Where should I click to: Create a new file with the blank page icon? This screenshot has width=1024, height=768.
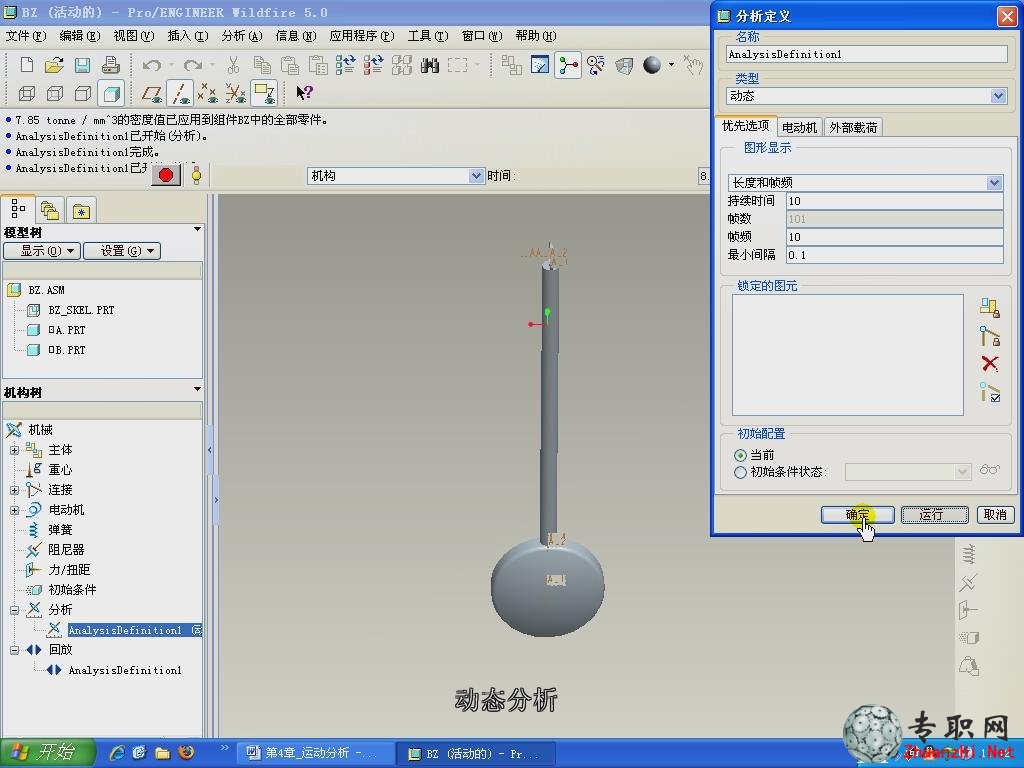(27, 65)
